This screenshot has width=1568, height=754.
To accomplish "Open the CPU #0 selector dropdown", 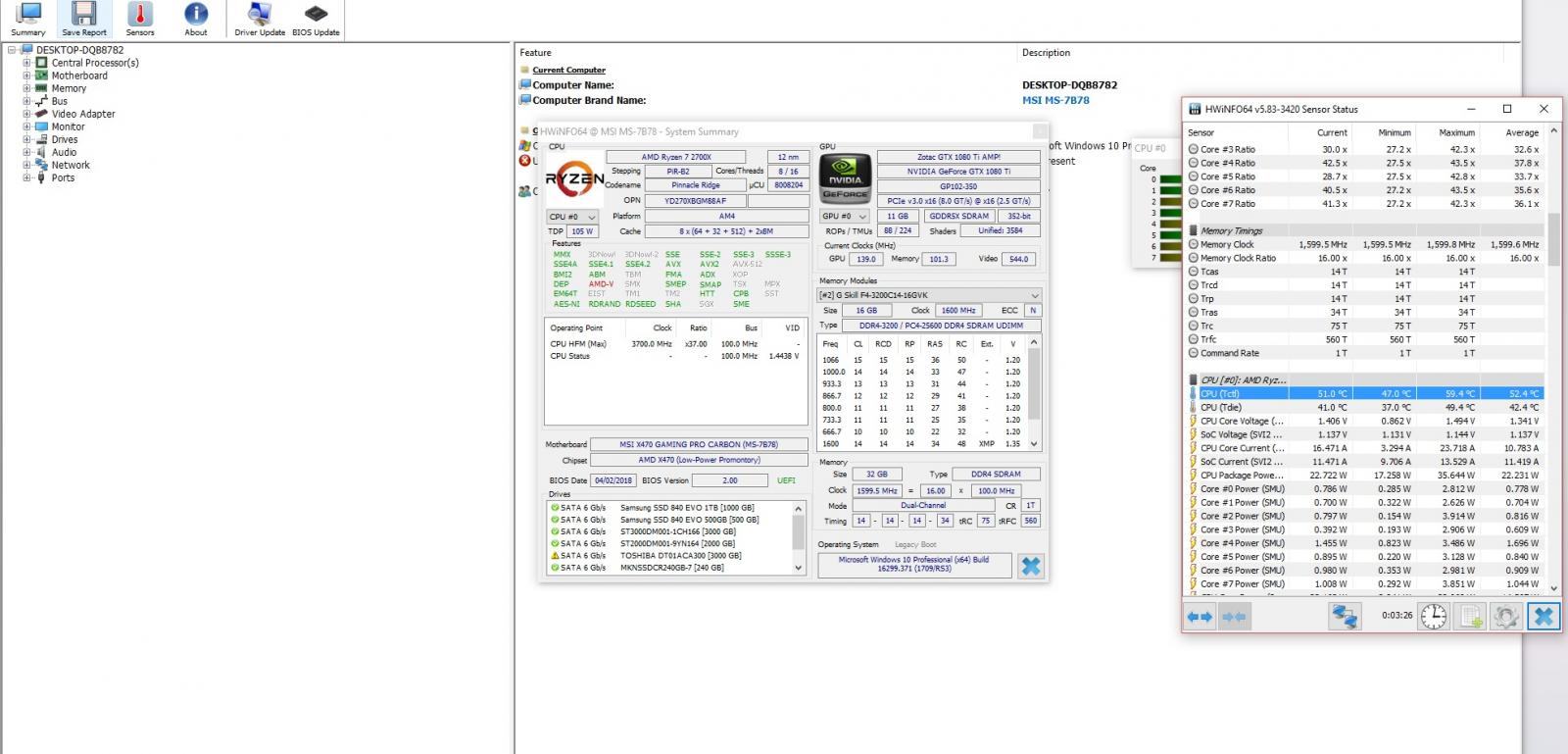I will click(572, 217).
